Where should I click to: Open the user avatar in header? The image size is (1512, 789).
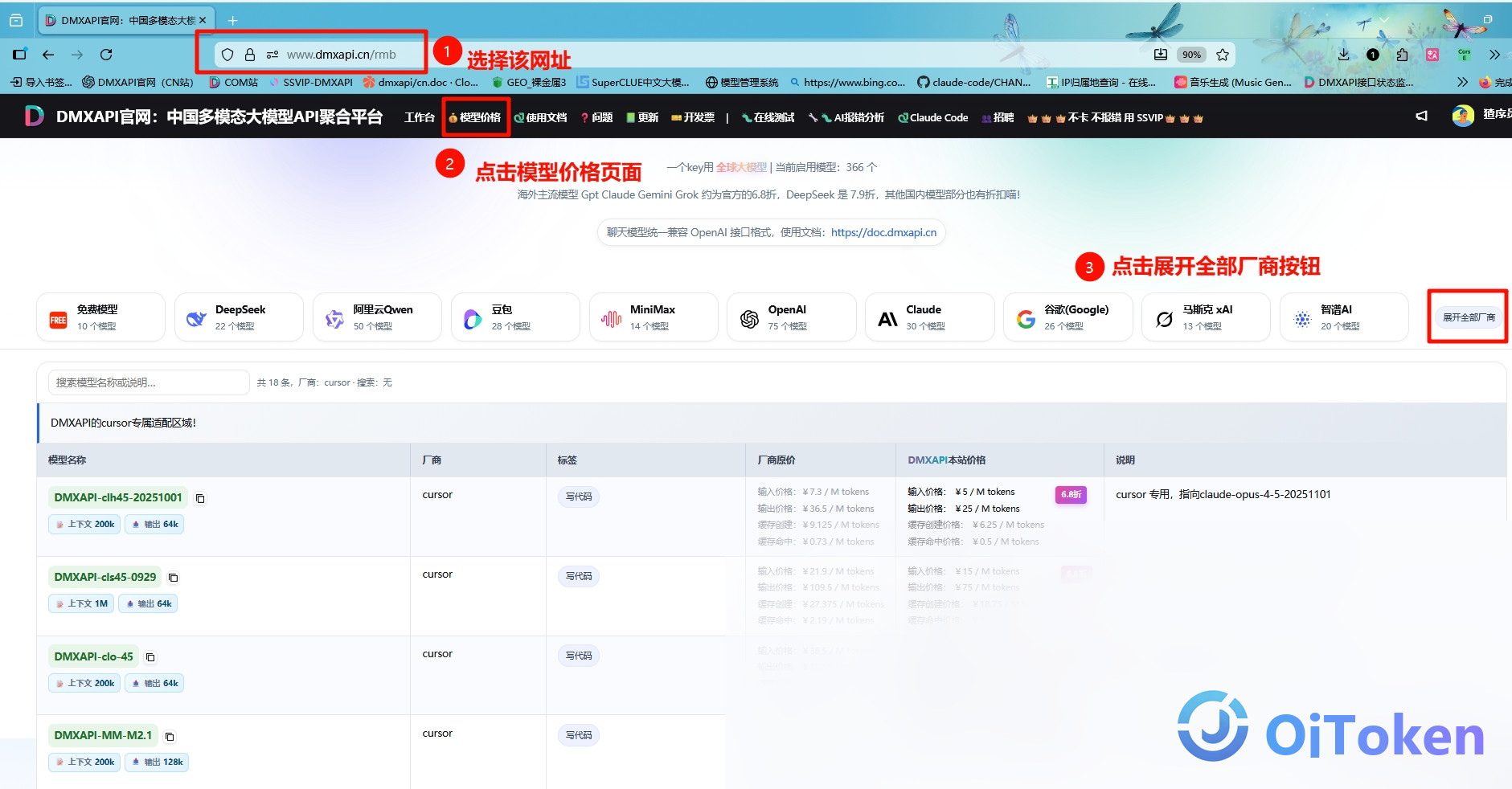1463,116
